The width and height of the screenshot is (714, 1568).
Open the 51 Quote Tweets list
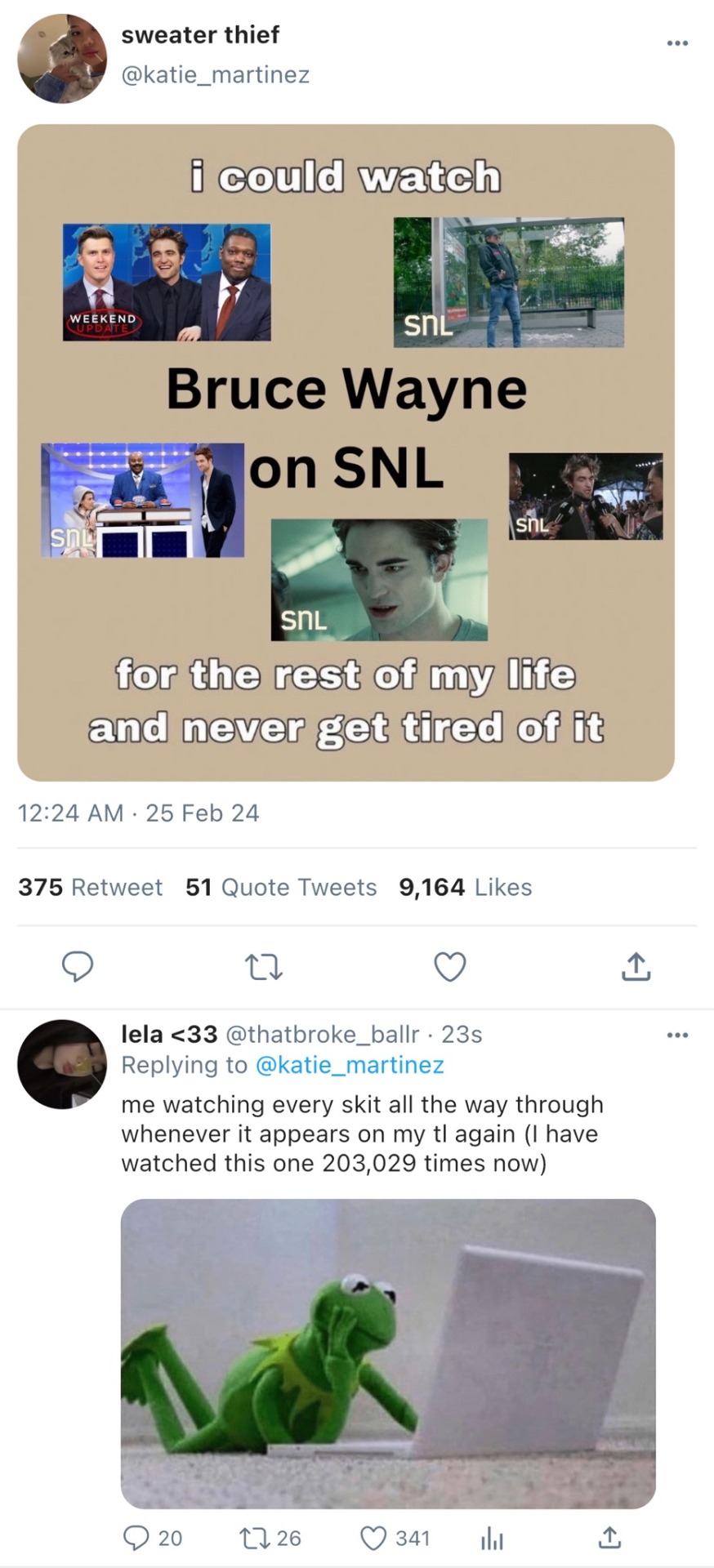(x=281, y=888)
